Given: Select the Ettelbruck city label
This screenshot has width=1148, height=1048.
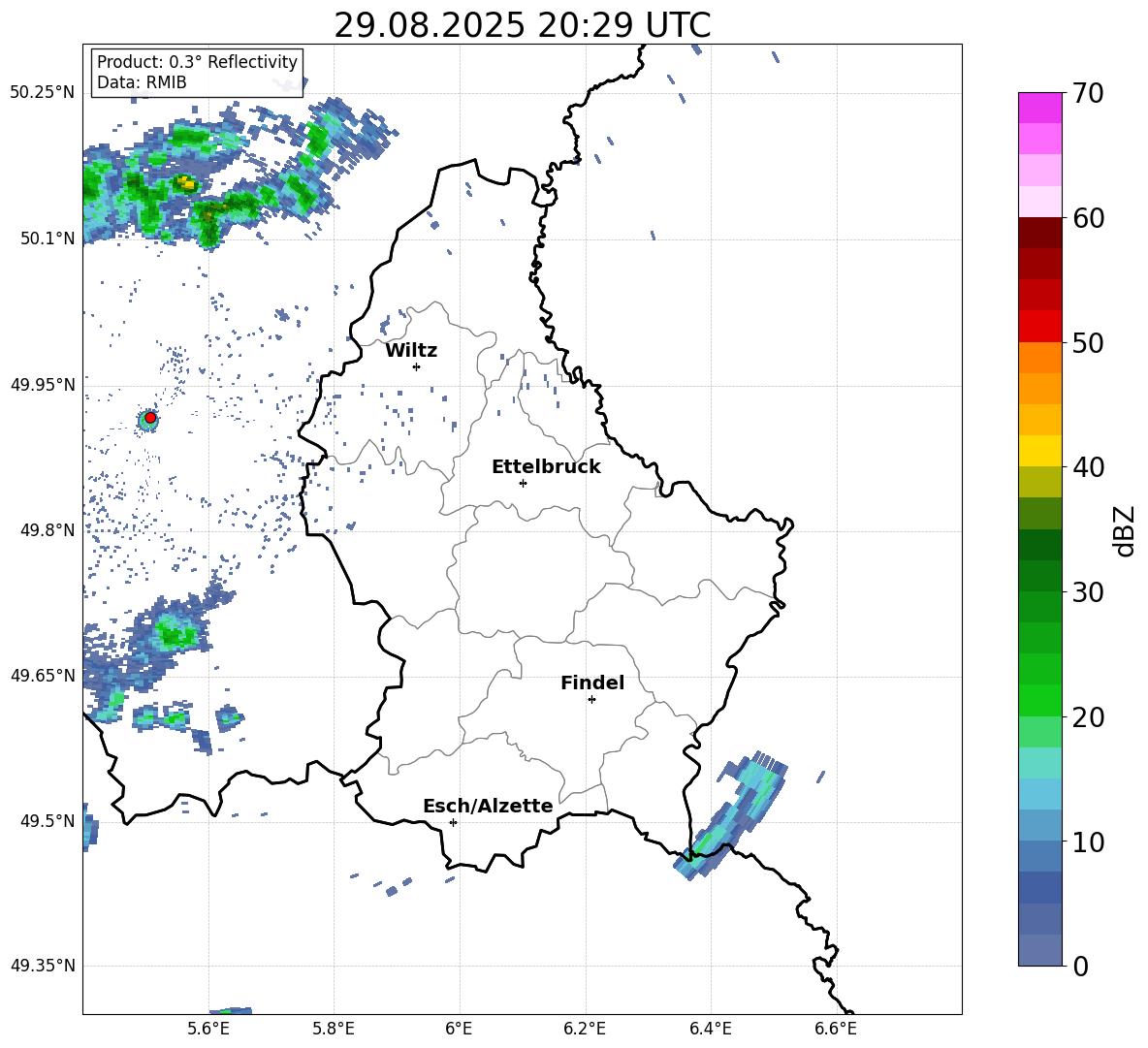Looking at the screenshot, I should (x=546, y=467).
